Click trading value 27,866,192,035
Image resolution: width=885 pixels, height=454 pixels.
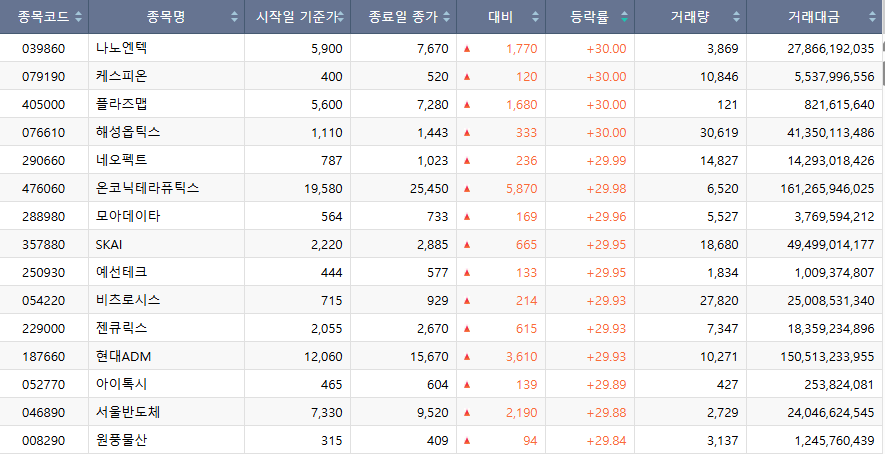tap(831, 49)
